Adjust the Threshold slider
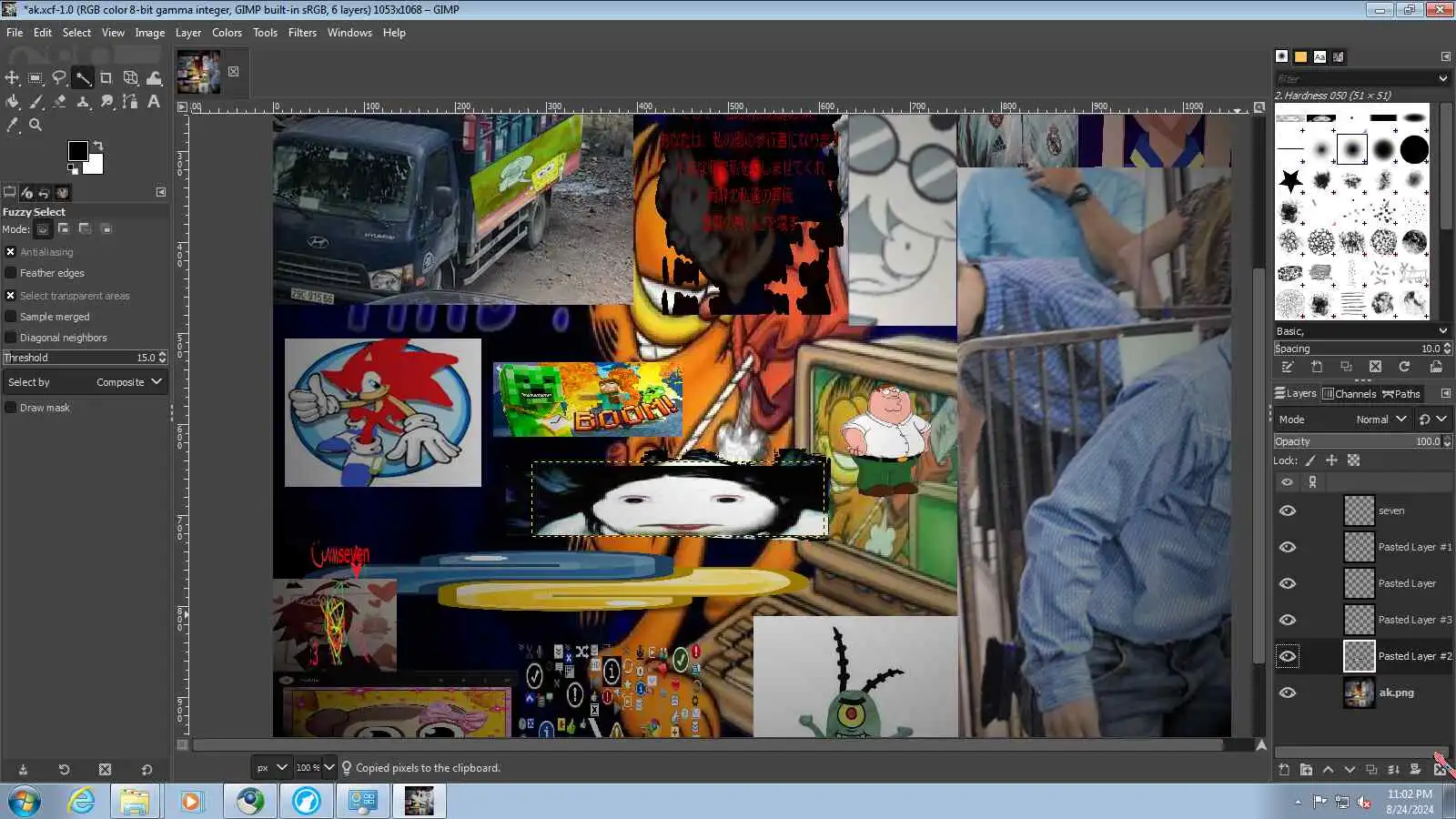Image resolution: width=1456 pixels, height=819 pixels. (x=85, y=358)
